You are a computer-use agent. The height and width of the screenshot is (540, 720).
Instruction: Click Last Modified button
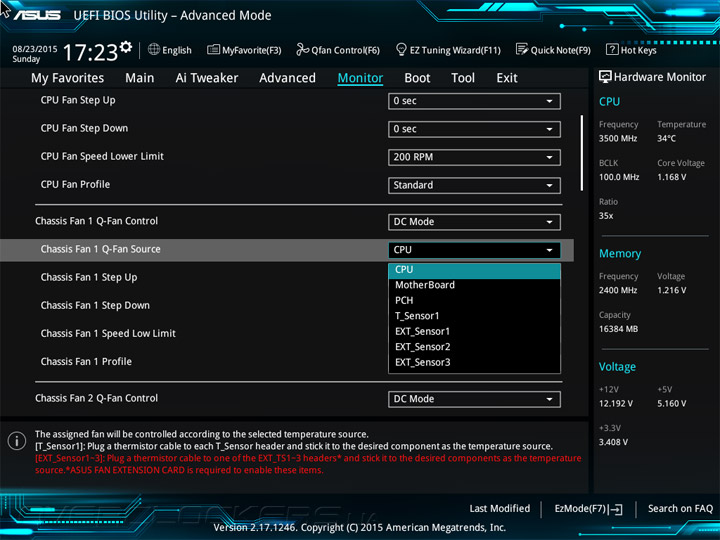[500, 508]
